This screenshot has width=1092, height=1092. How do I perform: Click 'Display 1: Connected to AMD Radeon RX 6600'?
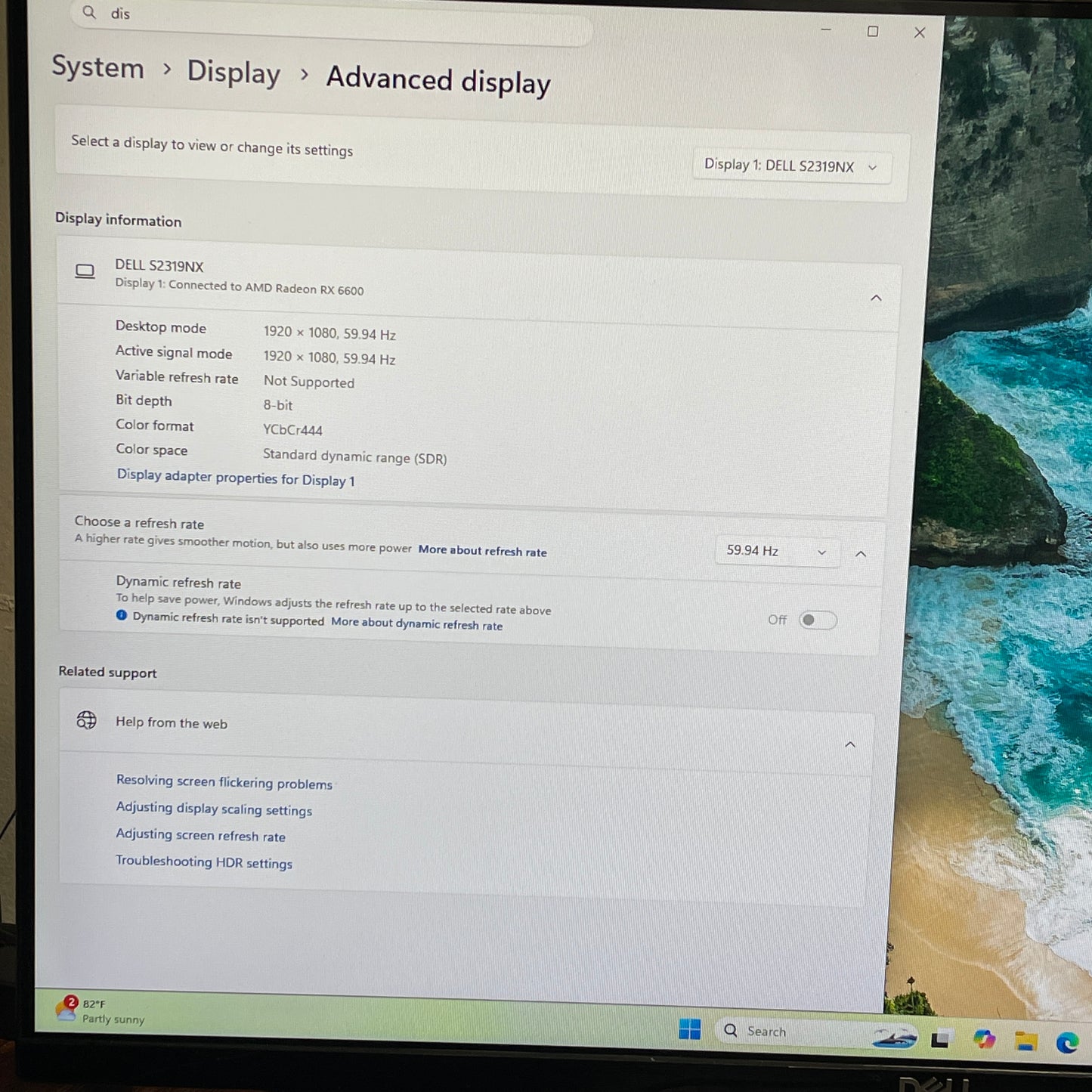(240, 287)
